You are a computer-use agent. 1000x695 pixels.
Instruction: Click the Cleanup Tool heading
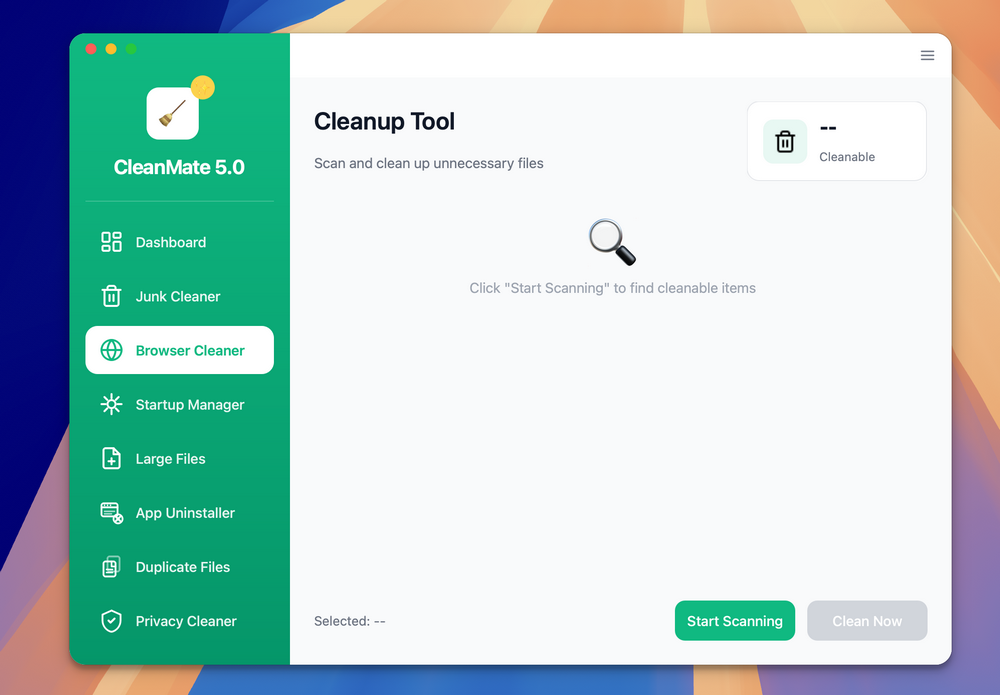pos(385,121)
